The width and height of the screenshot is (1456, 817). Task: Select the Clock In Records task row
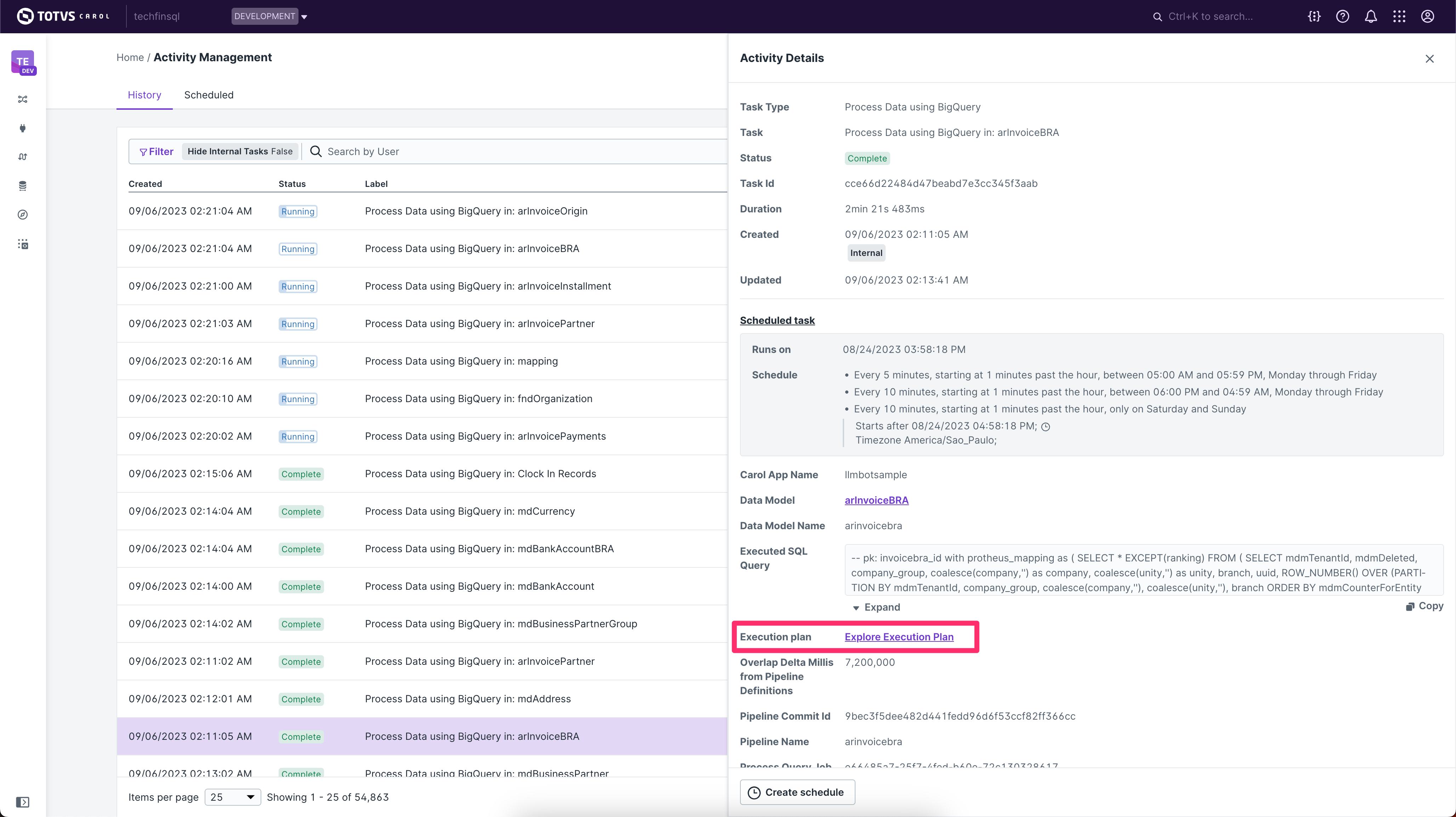[422, 474]
